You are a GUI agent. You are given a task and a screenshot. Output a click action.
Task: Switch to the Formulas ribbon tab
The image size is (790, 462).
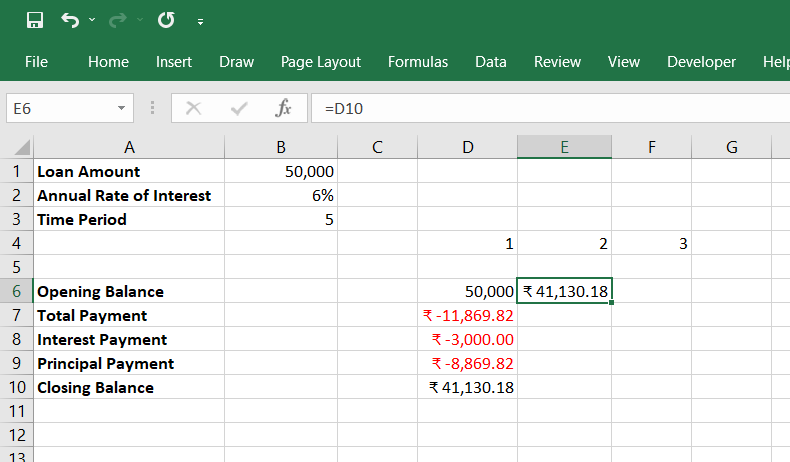418,62
